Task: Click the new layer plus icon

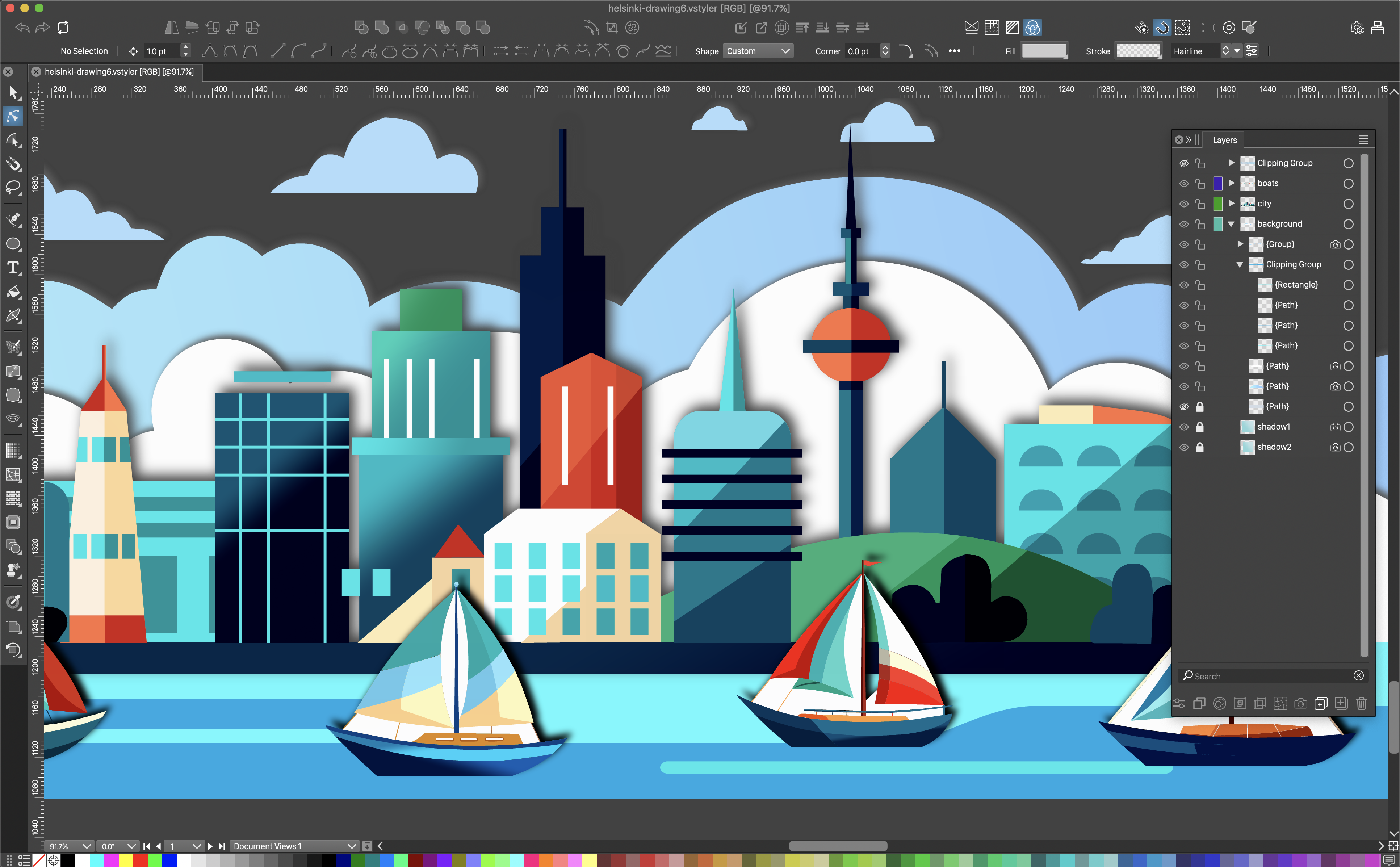Action: pyautogui.click(x=1321, y=703)
